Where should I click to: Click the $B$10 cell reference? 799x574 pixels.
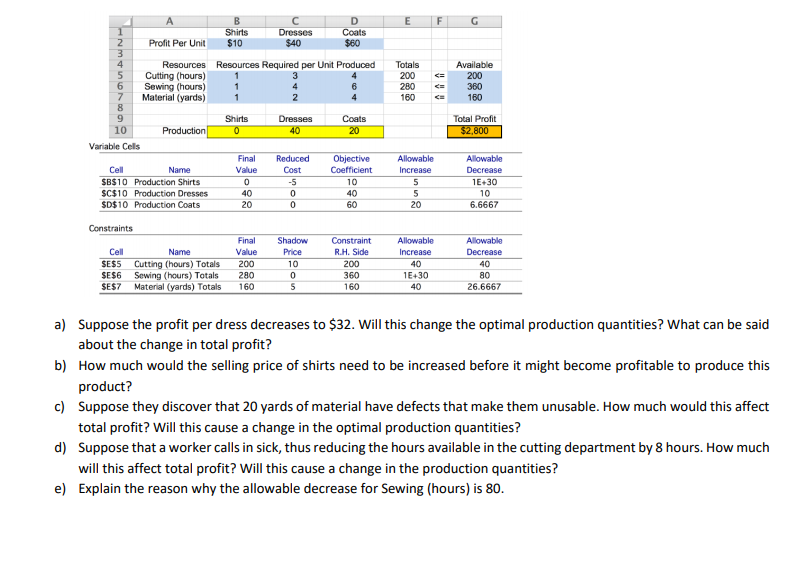114,182
